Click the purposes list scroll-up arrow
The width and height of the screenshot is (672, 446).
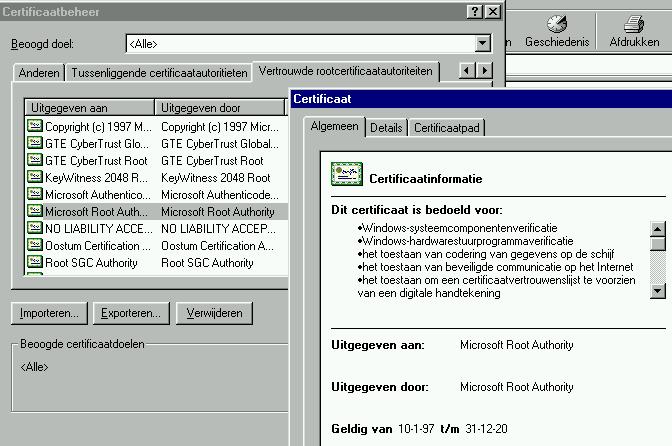pos(657,229)
